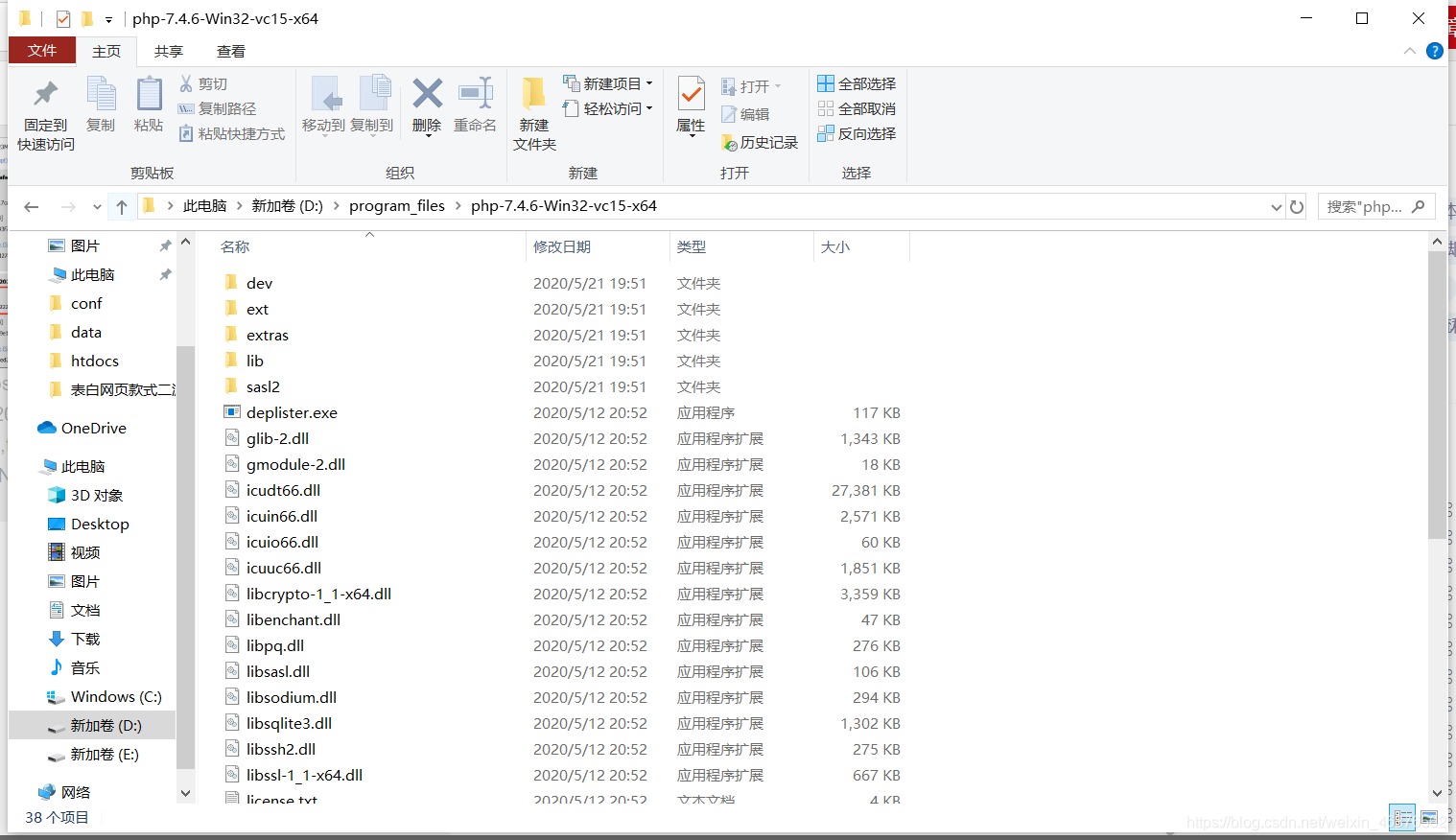Image resolution: width=1456 pixels, height=840 pixels.
Task: Select none (全部取消)
Action: click(x=857, y=108)
